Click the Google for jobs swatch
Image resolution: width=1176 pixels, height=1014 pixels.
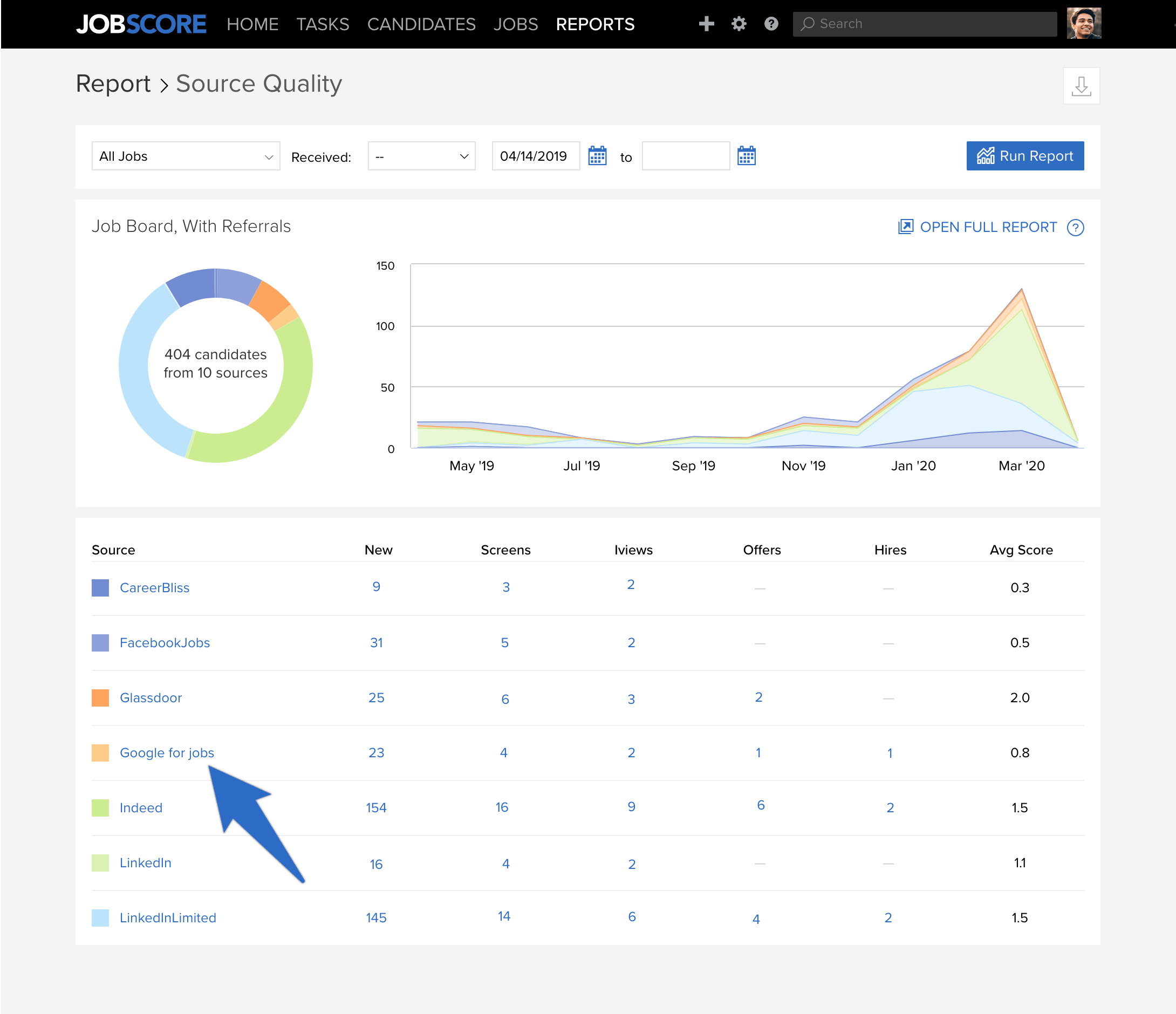click(100, 752)
